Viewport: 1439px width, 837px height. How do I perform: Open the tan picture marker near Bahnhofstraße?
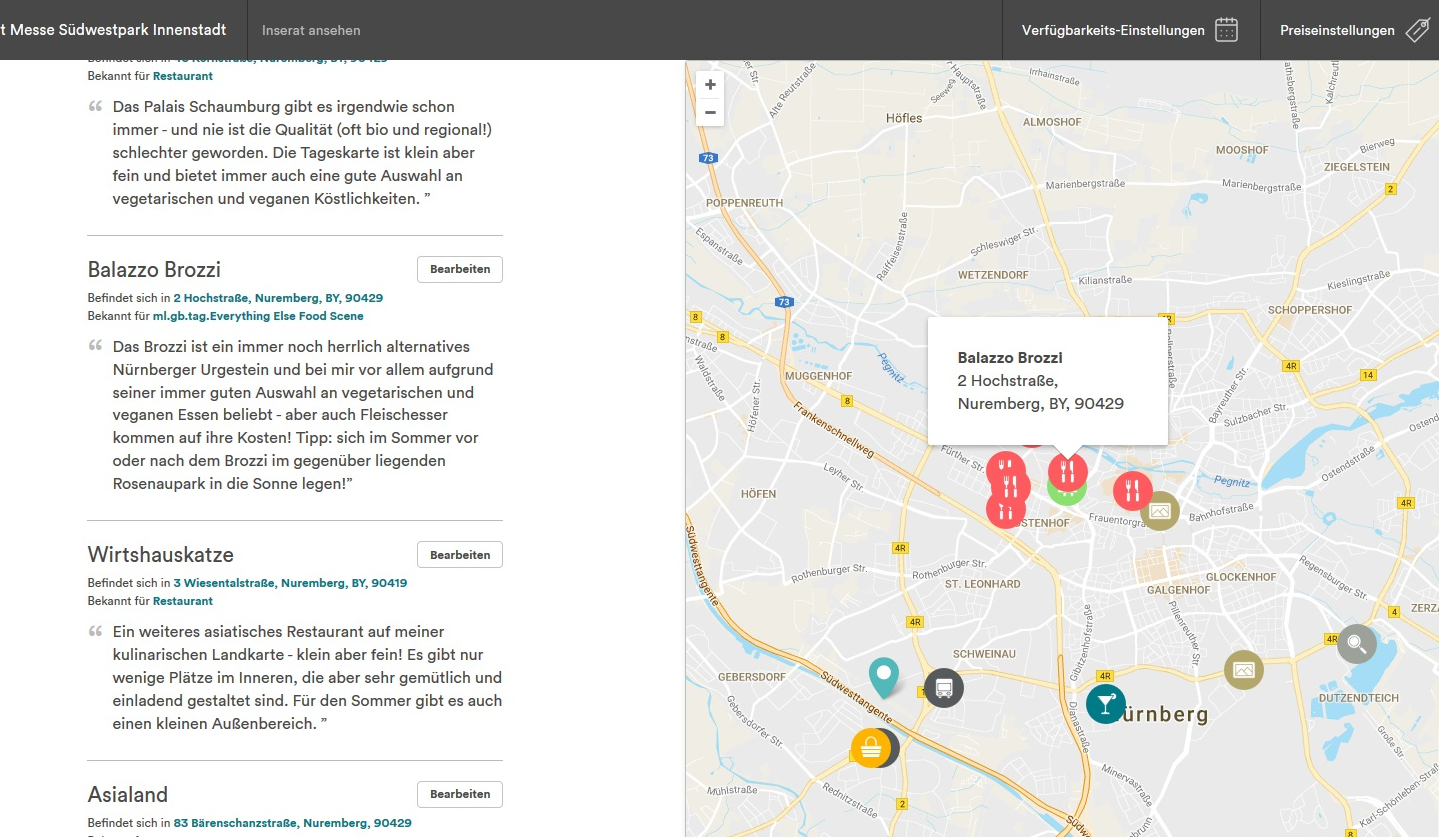pos(1160,511)
